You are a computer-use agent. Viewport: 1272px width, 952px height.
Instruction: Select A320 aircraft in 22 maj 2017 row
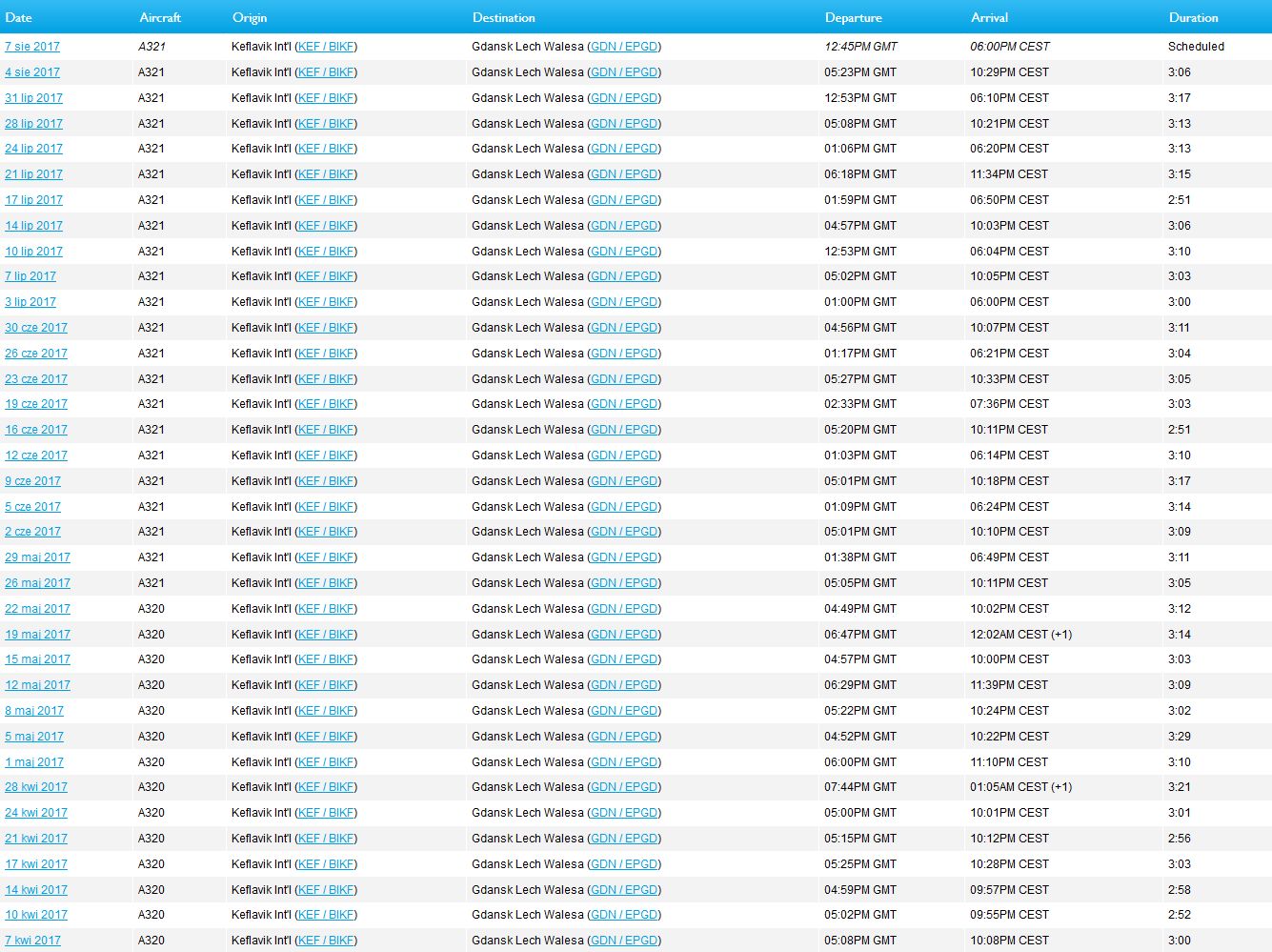(151, 609)
